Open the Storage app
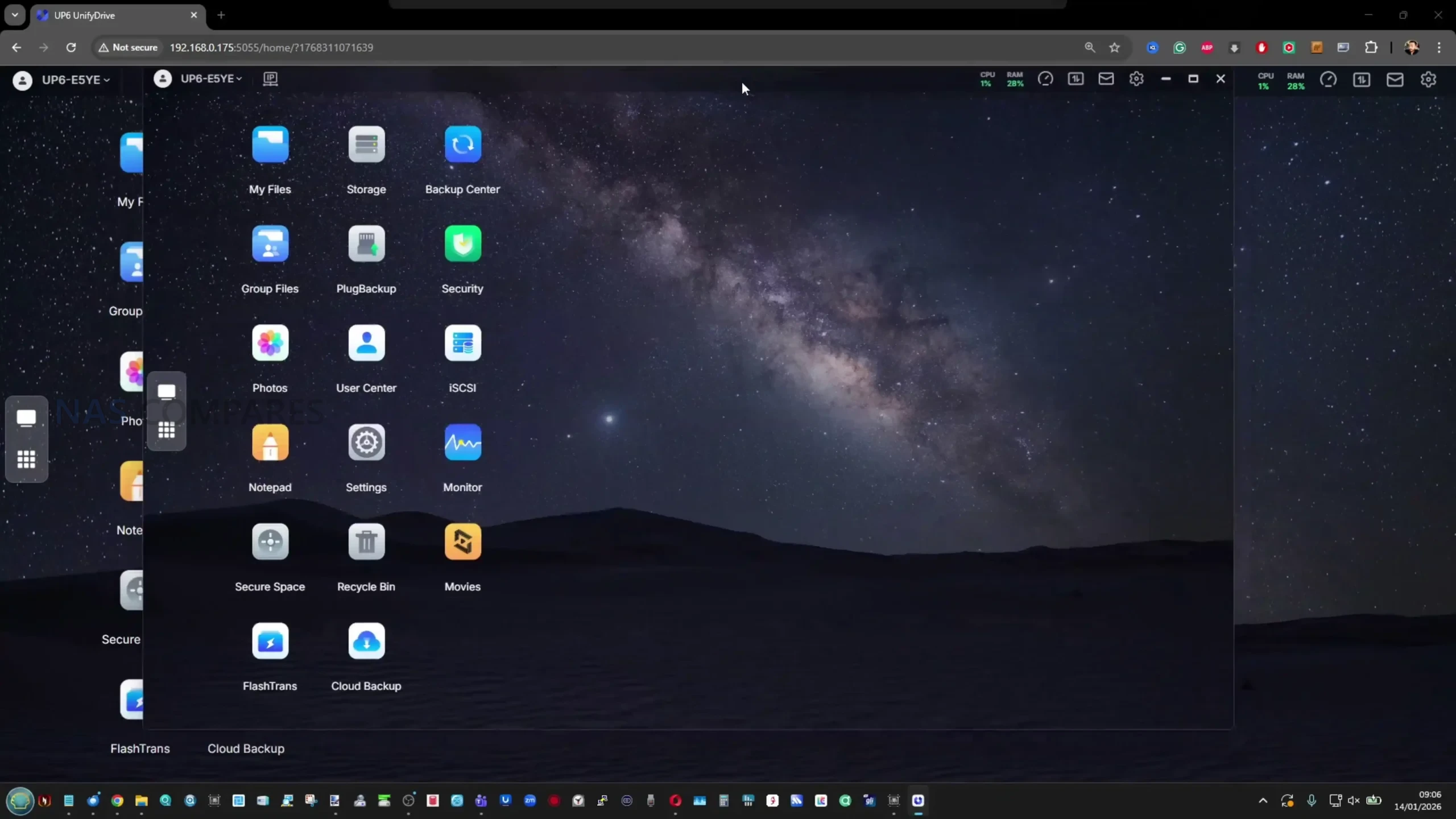Viewport: 1456px width, 819px height. (366, 144)
